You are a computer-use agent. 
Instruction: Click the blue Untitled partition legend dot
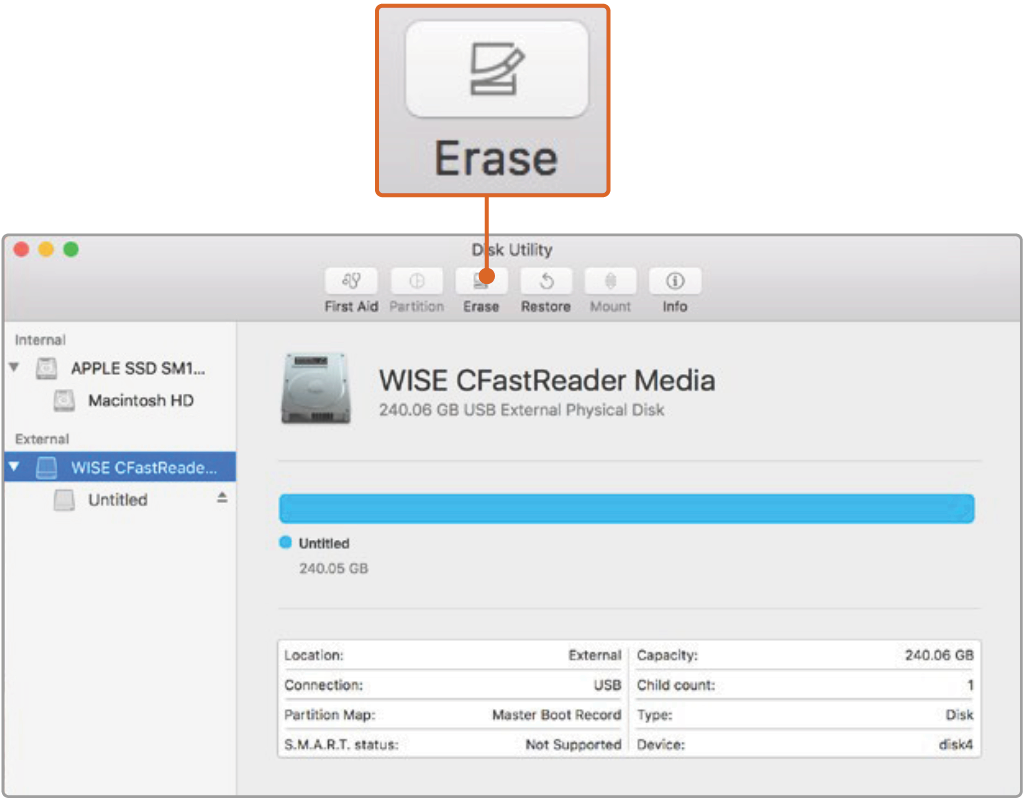tap(285, 543)
